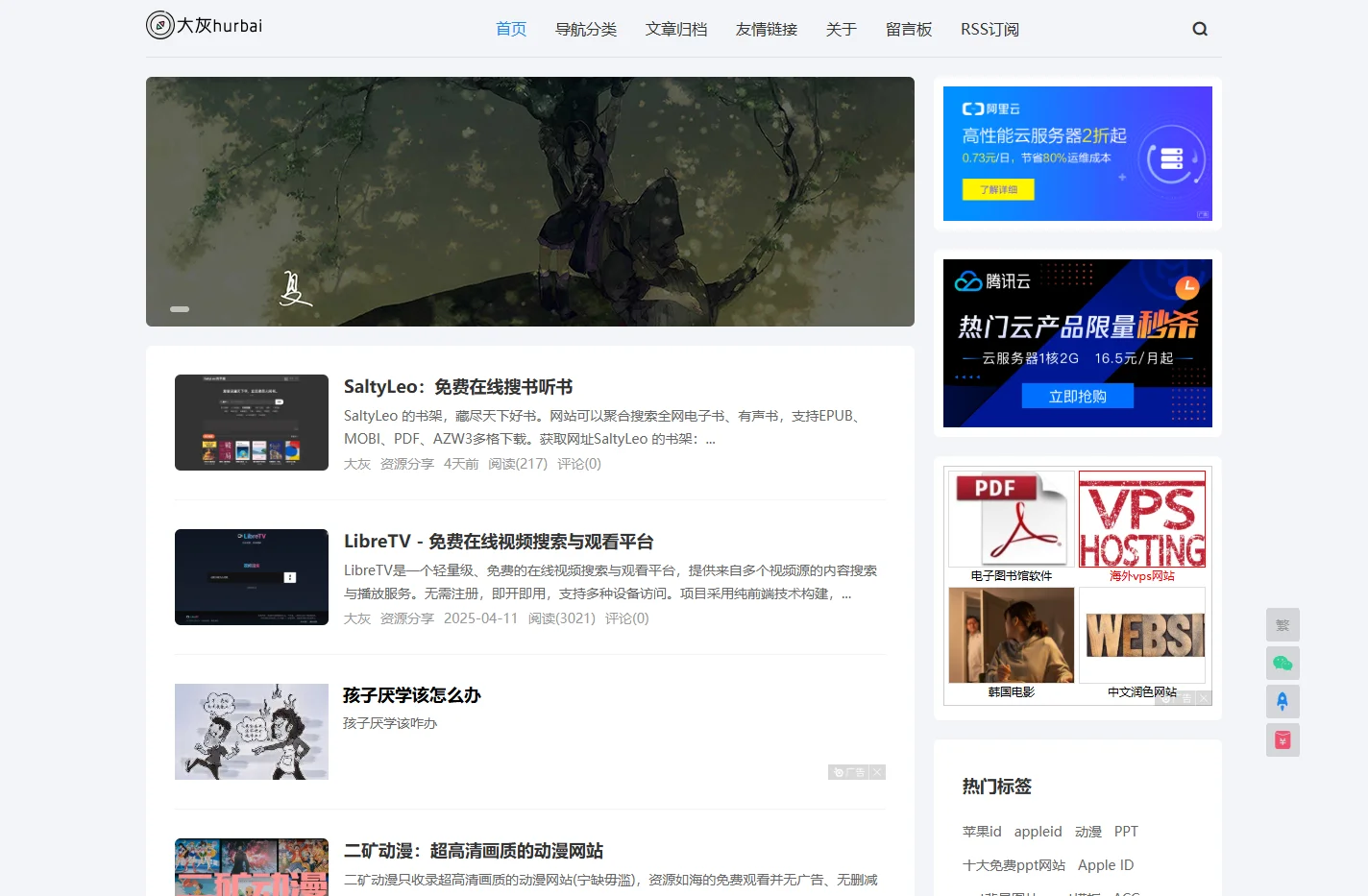This screenshot has width=1368, height=896.
Task: Open 二矿动漫 article thumbnail
Action: click(x=252, y=867)
